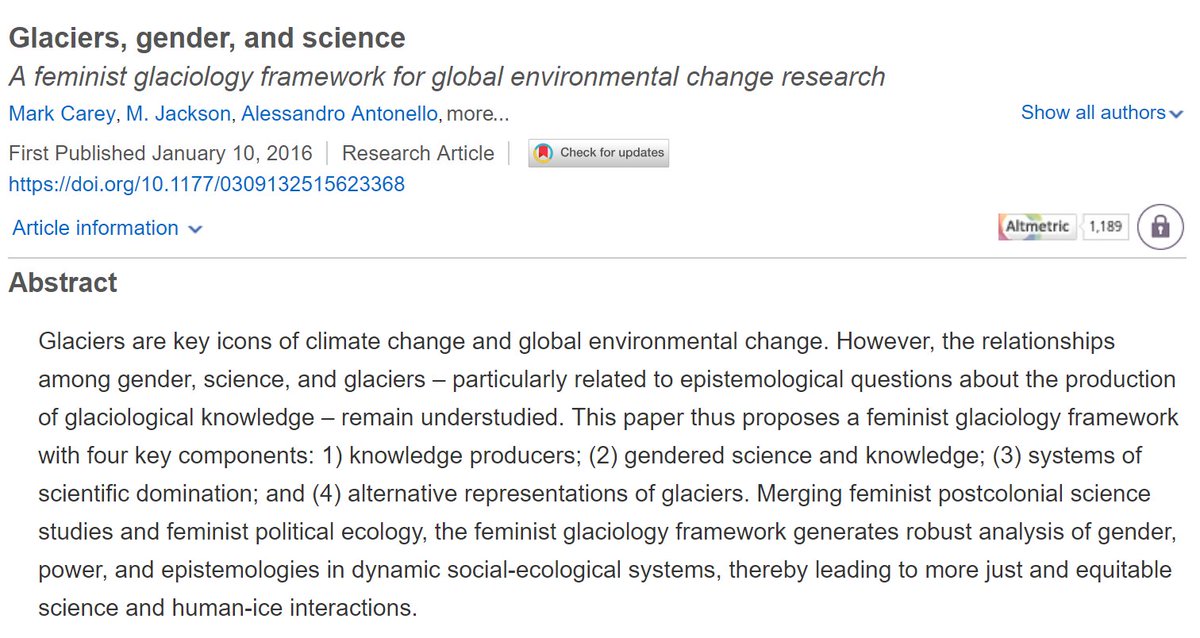This screenshot has height=638, width=1200.
Task: Click the Glaciers, gender, and science title
Action: tap(207, 39)
